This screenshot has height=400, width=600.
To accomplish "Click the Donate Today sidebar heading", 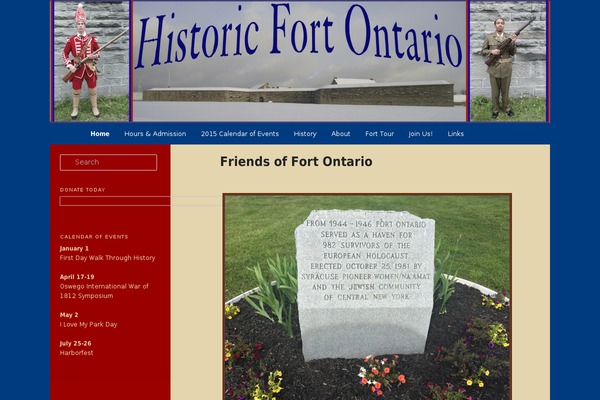I will tap(82, 190).
